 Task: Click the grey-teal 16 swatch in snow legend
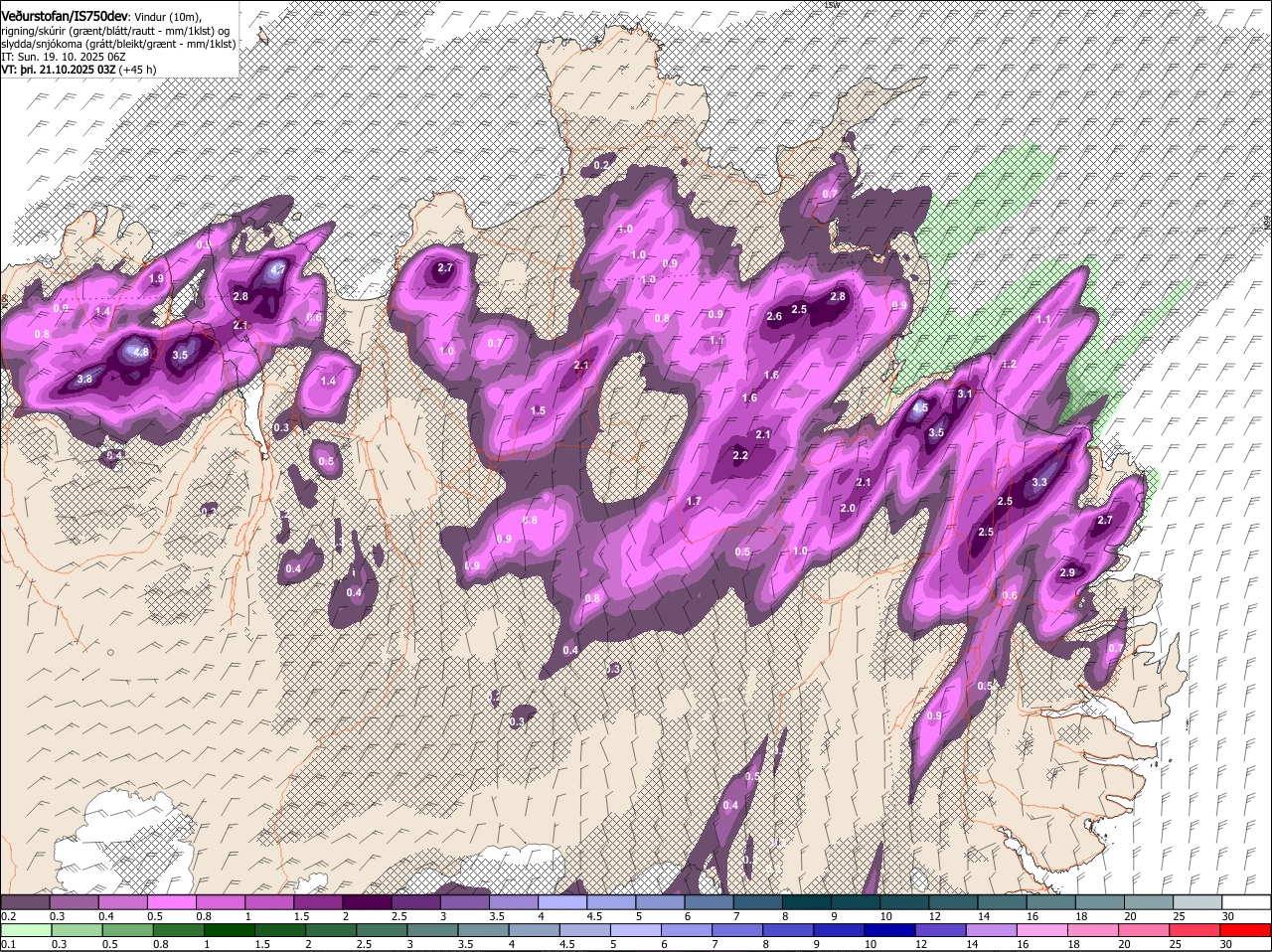coord(1051,902)
